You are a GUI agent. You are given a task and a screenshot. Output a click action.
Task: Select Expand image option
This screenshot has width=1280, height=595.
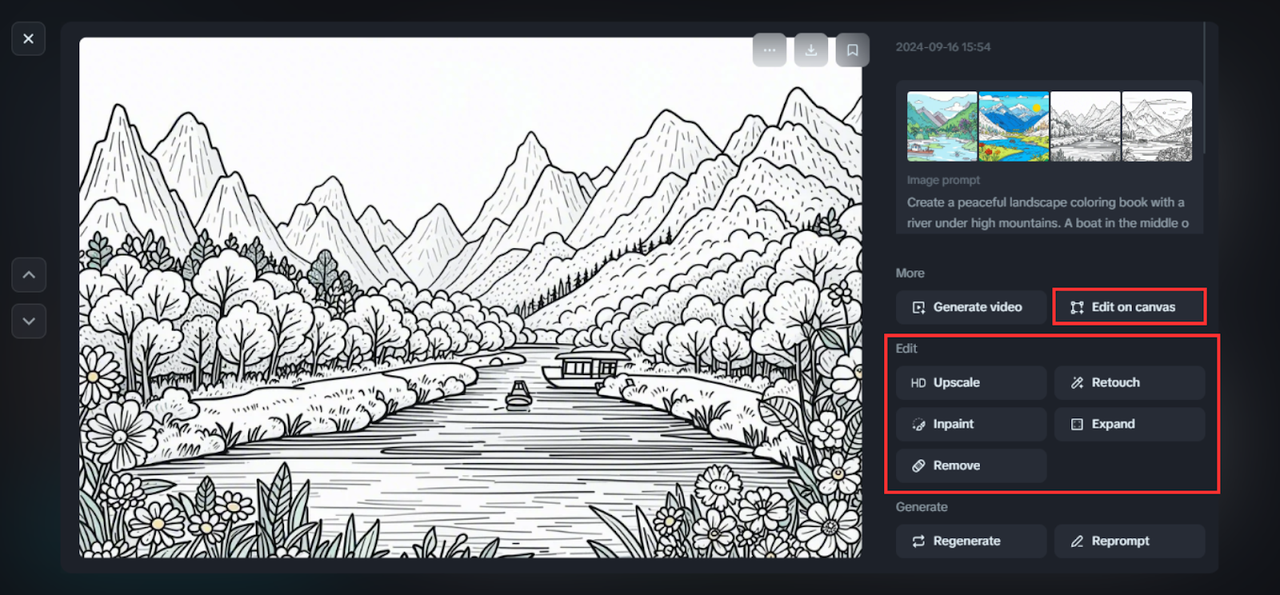1129,424
